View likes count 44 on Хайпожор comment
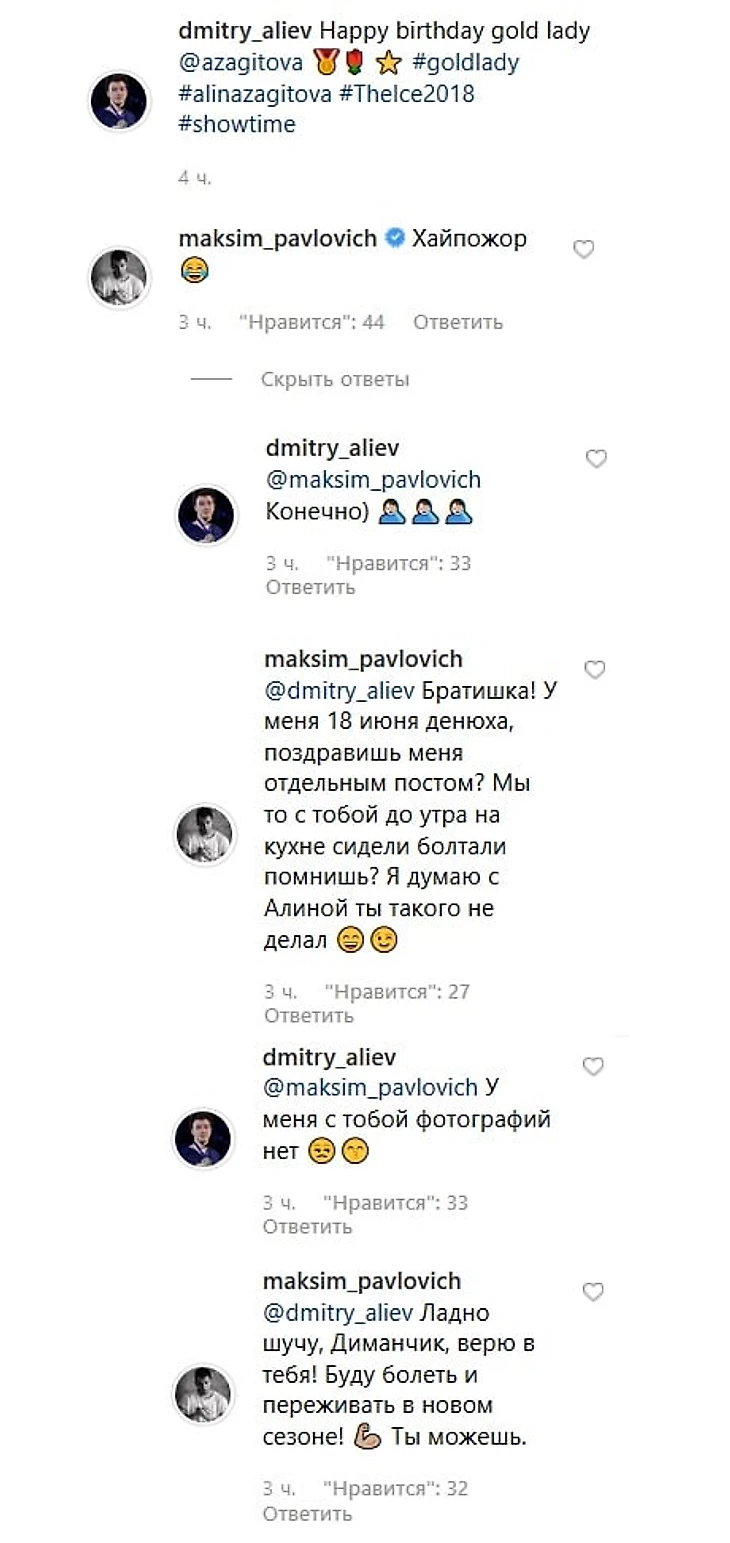 coord(312,323)
